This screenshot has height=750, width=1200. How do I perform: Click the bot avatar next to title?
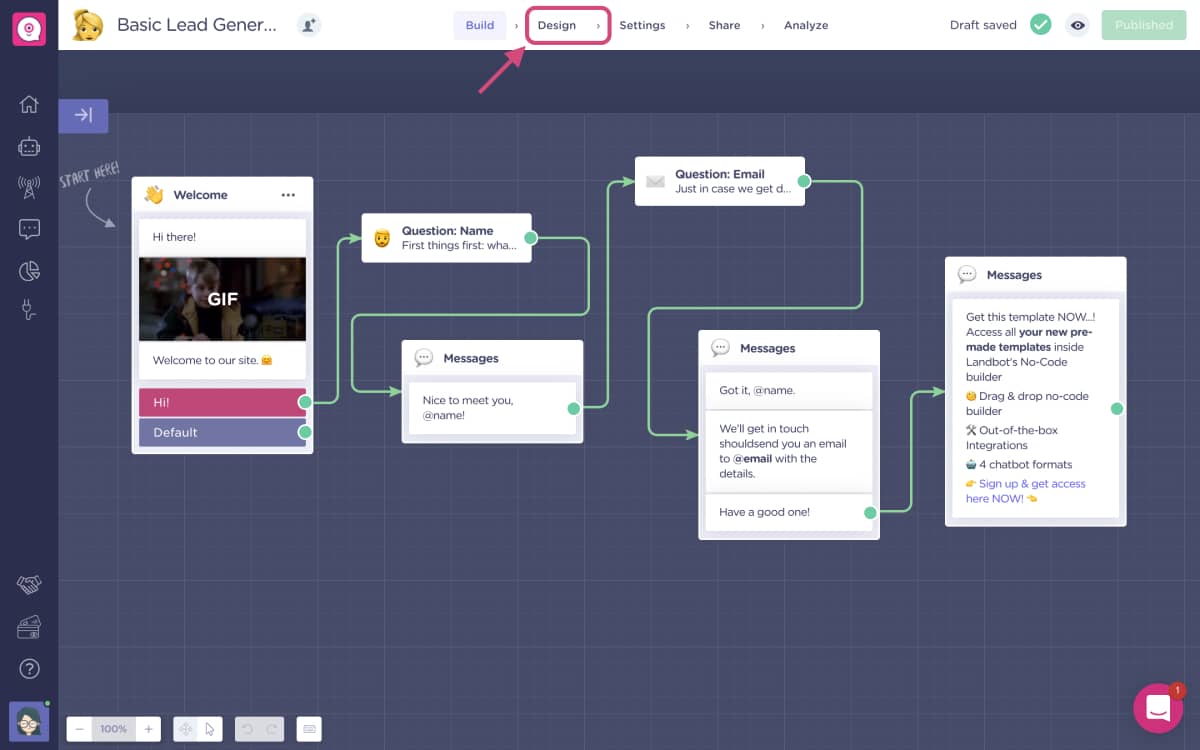coord(87,25)
